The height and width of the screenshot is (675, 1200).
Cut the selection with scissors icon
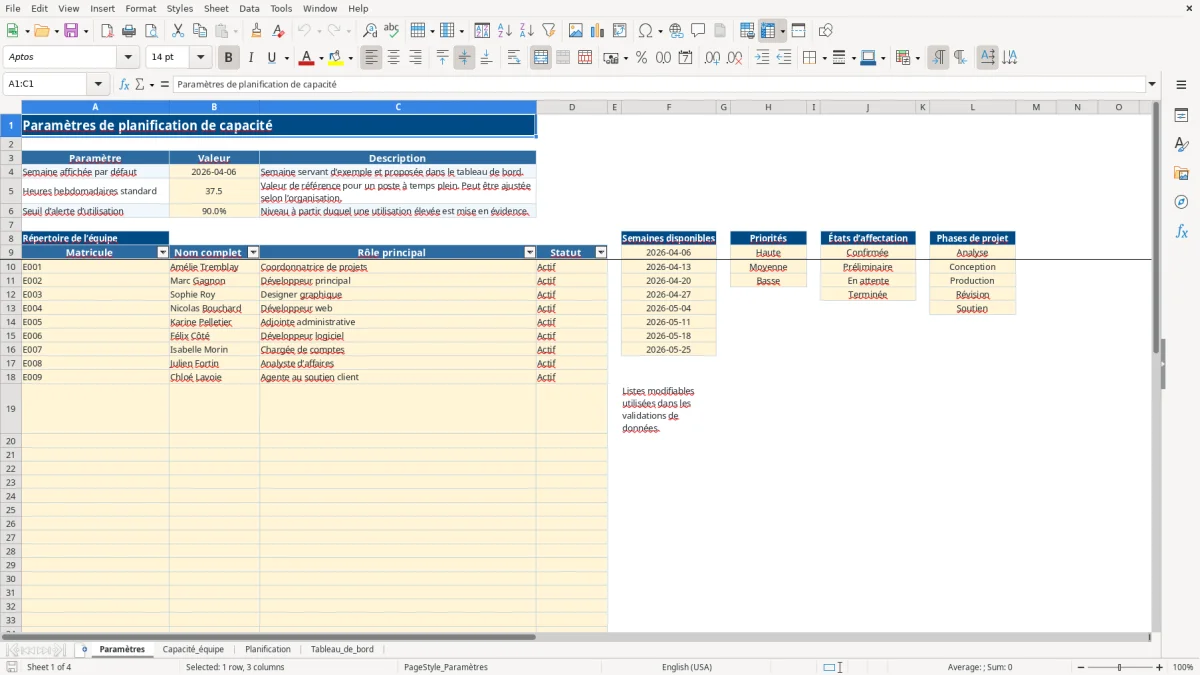click(177, 31)
